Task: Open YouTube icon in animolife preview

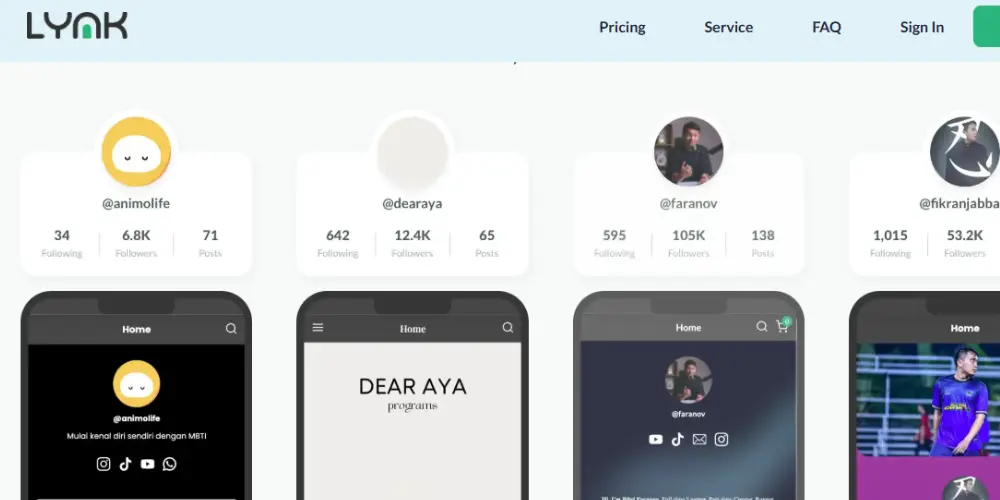Action: (147, 464)
